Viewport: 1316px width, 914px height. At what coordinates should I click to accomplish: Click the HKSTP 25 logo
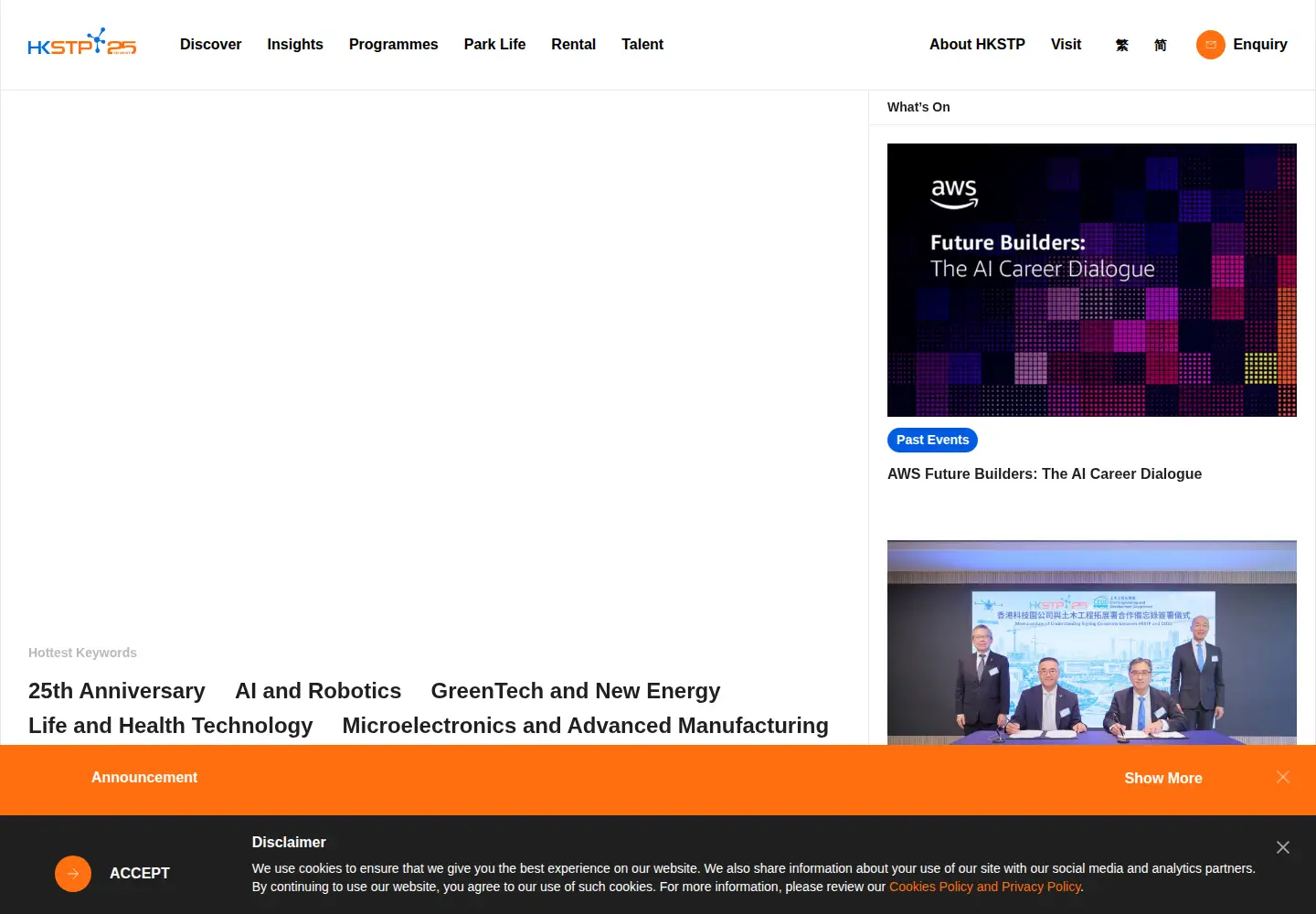82,42
